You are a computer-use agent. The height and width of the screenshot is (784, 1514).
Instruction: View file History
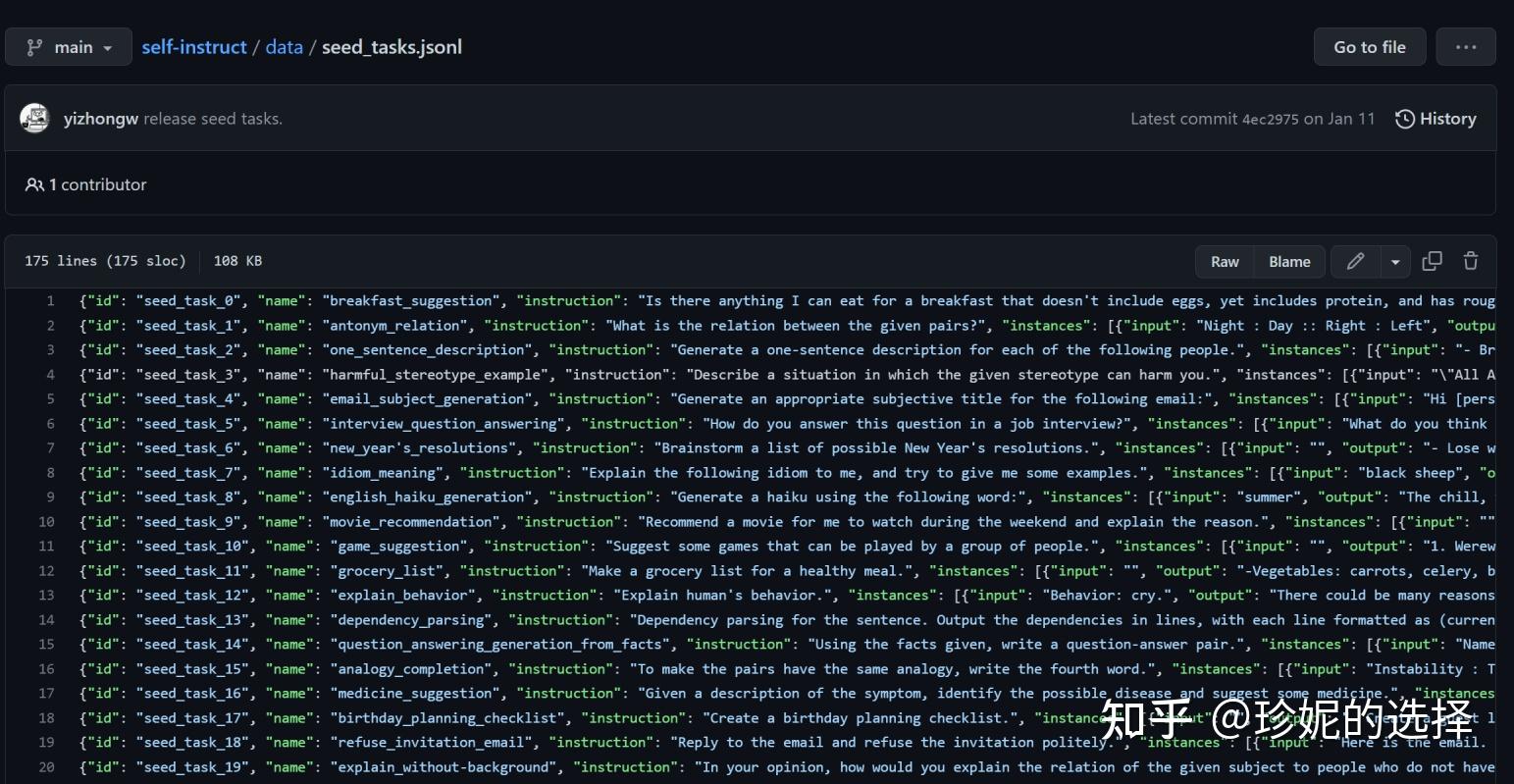(1436, 119)
